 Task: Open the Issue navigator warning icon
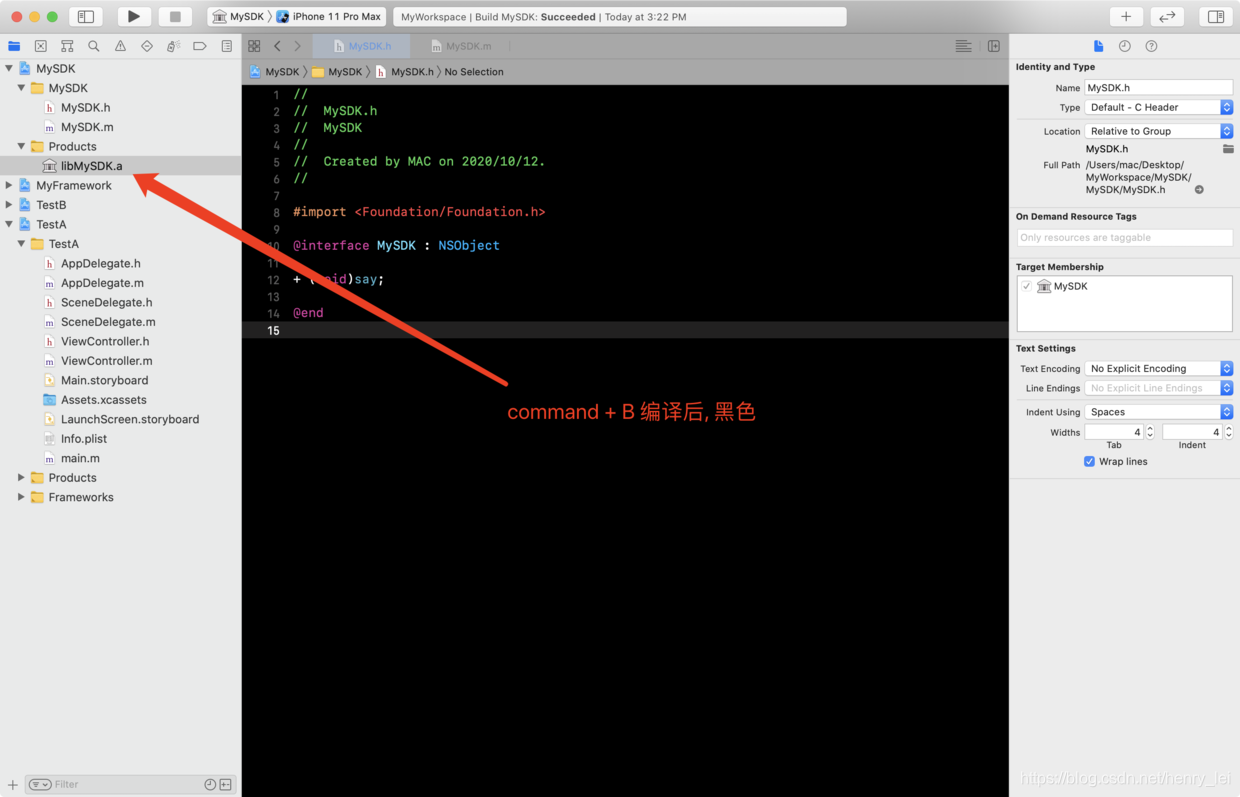click(120, 46)
